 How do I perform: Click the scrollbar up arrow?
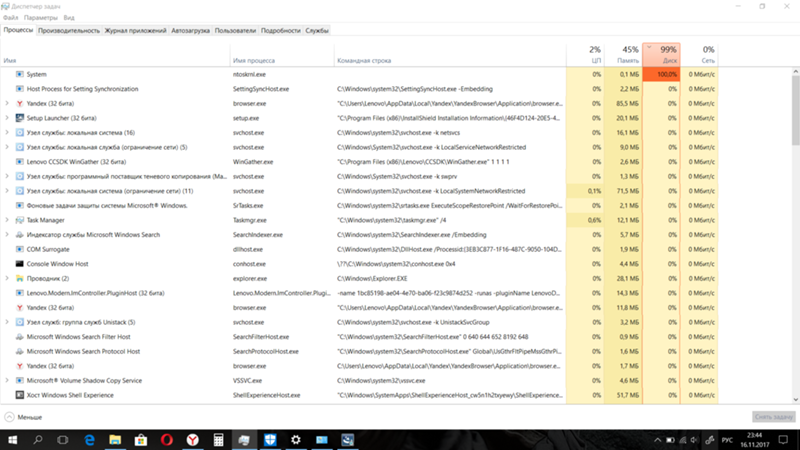pyautogui.click(x=795, y=72)
